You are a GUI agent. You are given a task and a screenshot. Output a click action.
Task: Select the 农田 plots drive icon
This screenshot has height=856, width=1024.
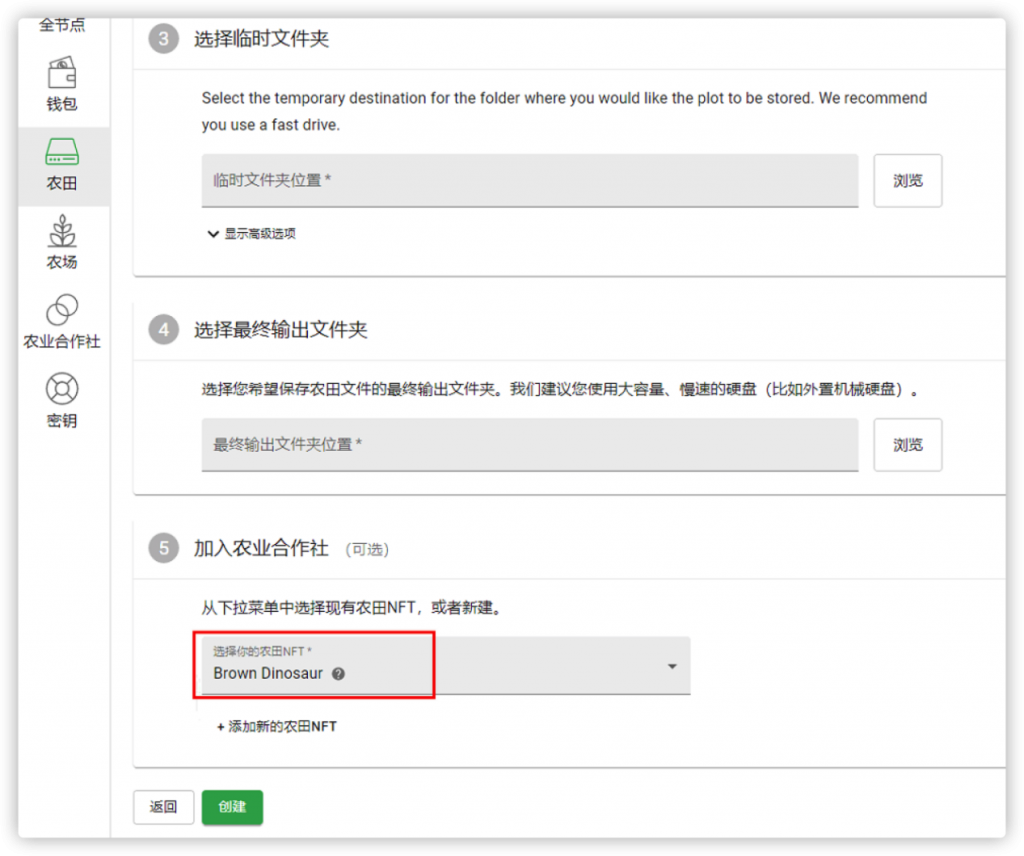(x=62, y=151)
